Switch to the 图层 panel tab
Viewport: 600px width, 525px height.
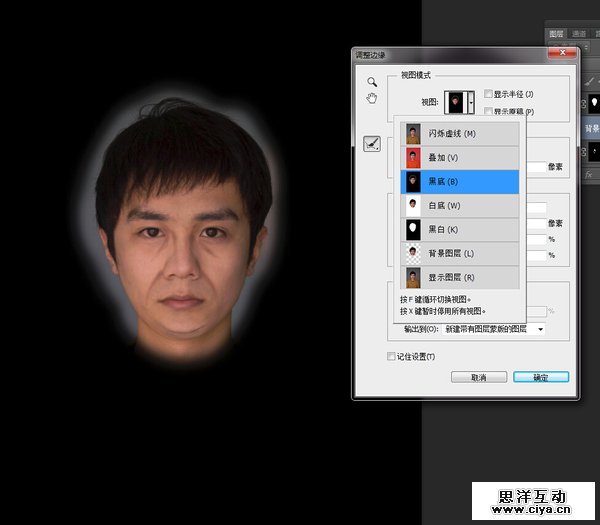point(557,32)
